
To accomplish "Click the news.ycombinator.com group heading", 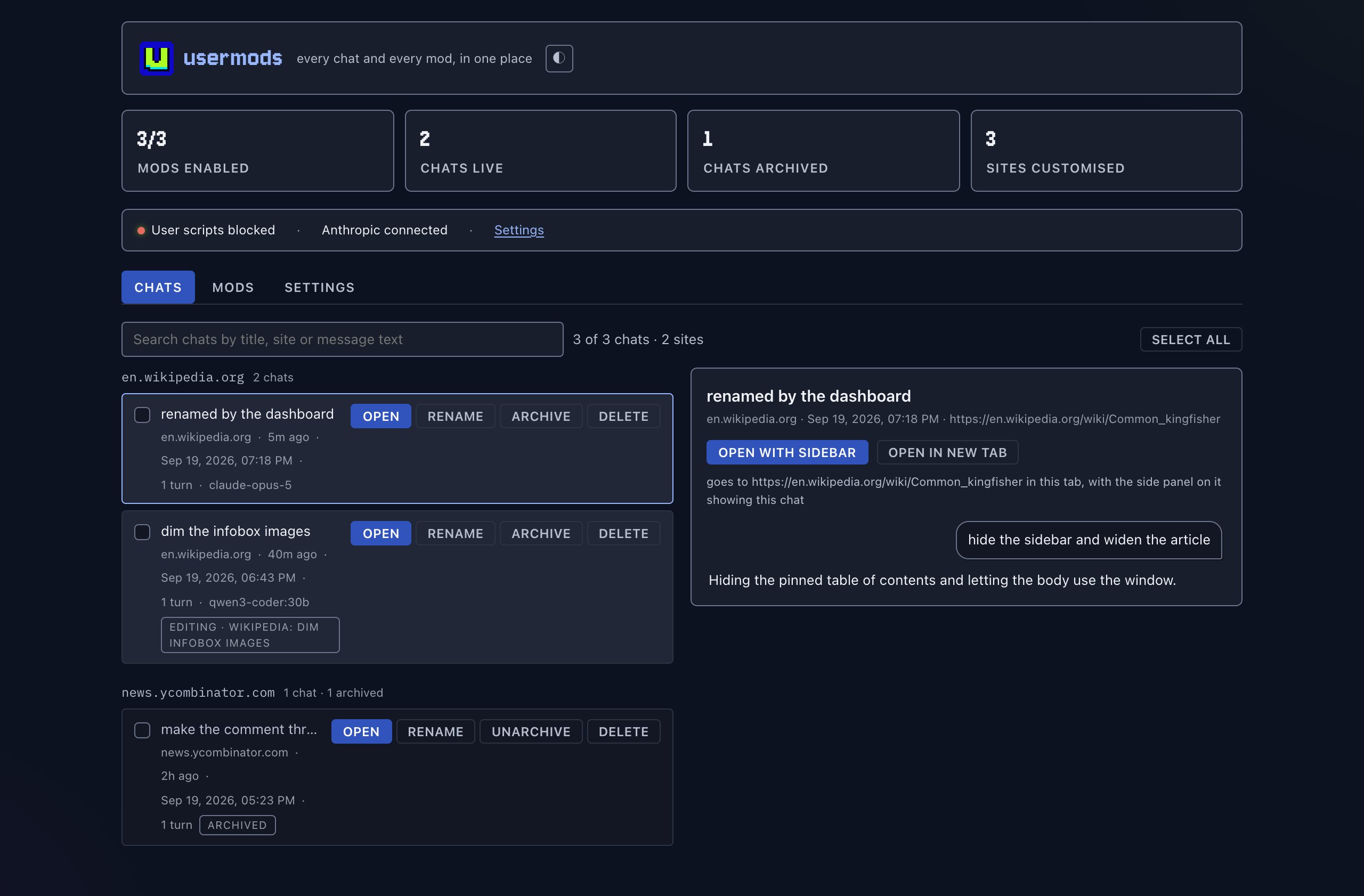I will (198, 692).
